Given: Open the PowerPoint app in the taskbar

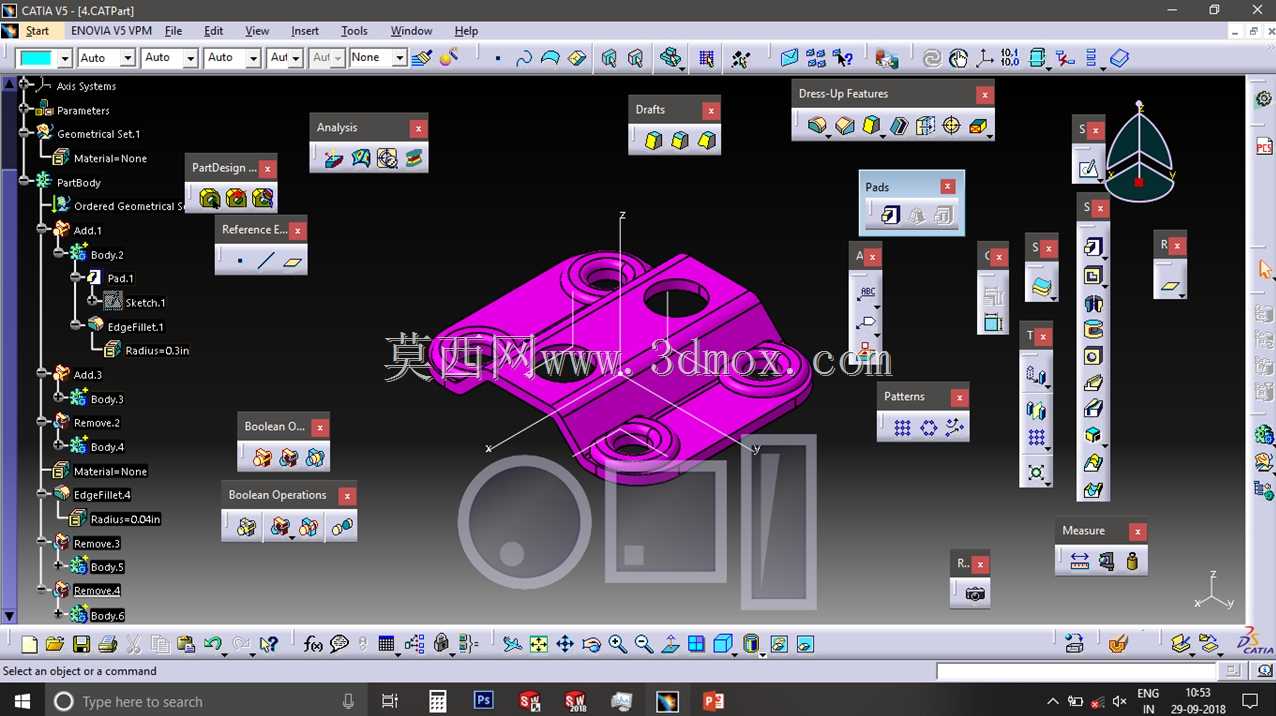Looking at the screenshot, I should click(x=713, y=701).
